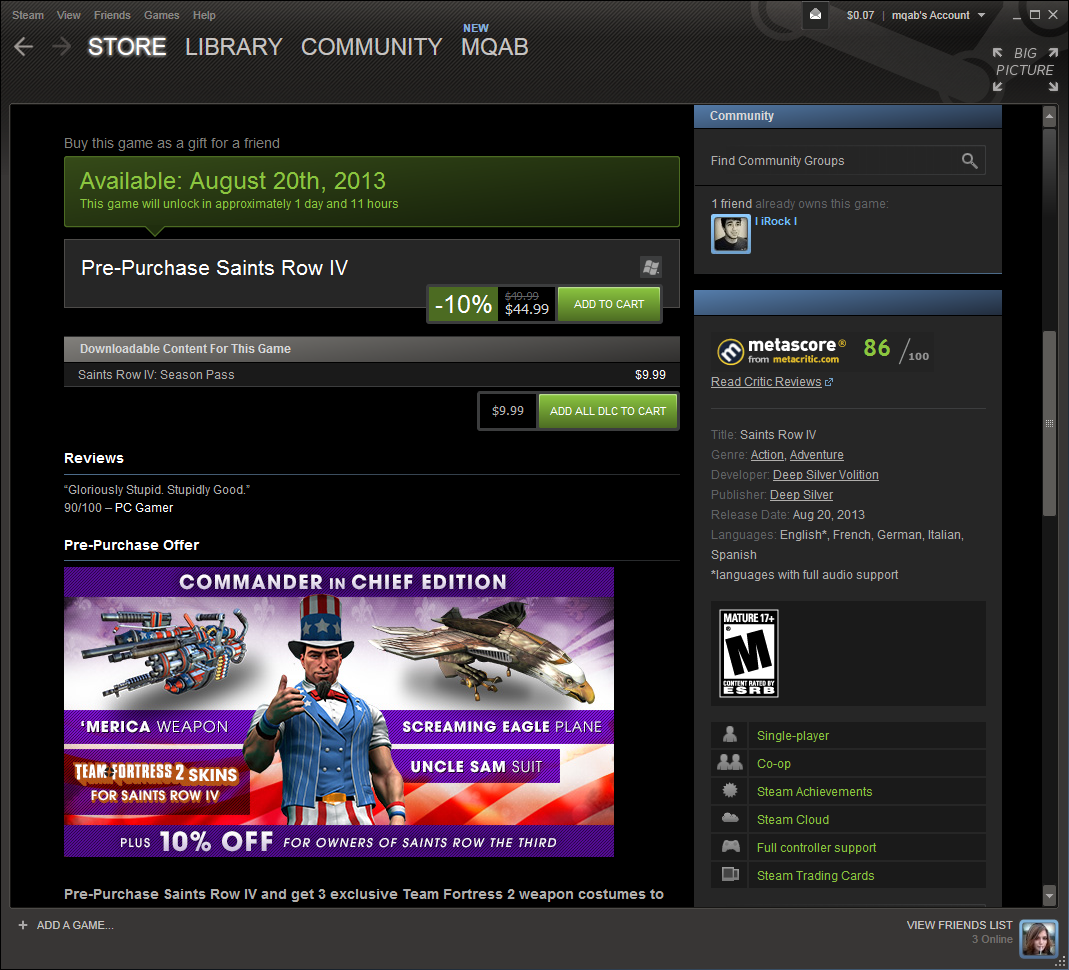Open the friends list avatar icon

coord(1038,938)
